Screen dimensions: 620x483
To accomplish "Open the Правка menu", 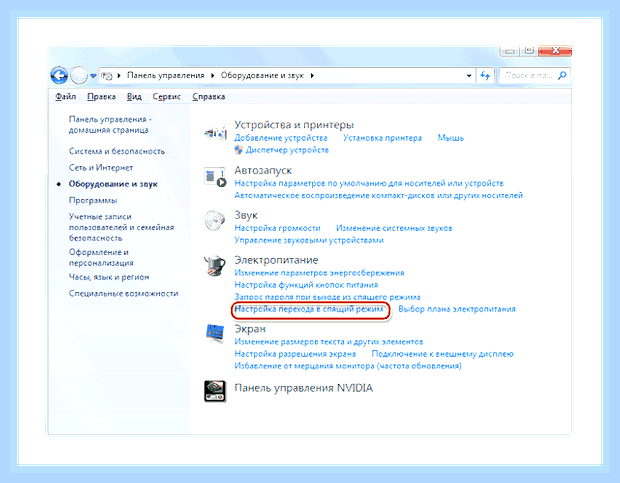I will [x=101, y=96].
